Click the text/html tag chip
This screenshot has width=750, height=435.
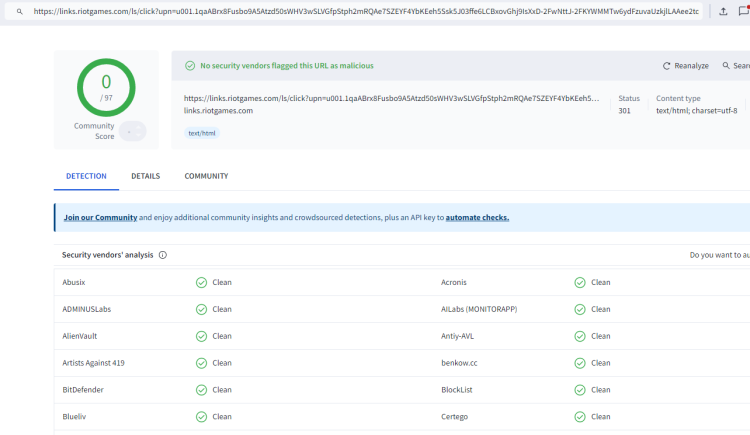tap(202, 133)
